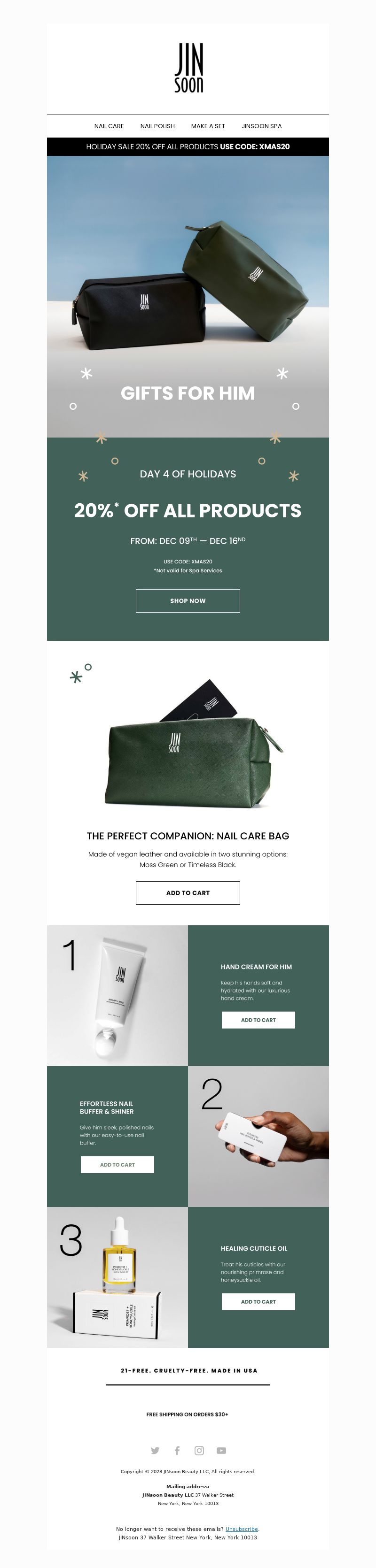
Task: Add the Nail Care Bag to cart
Action: coord(188,893)
